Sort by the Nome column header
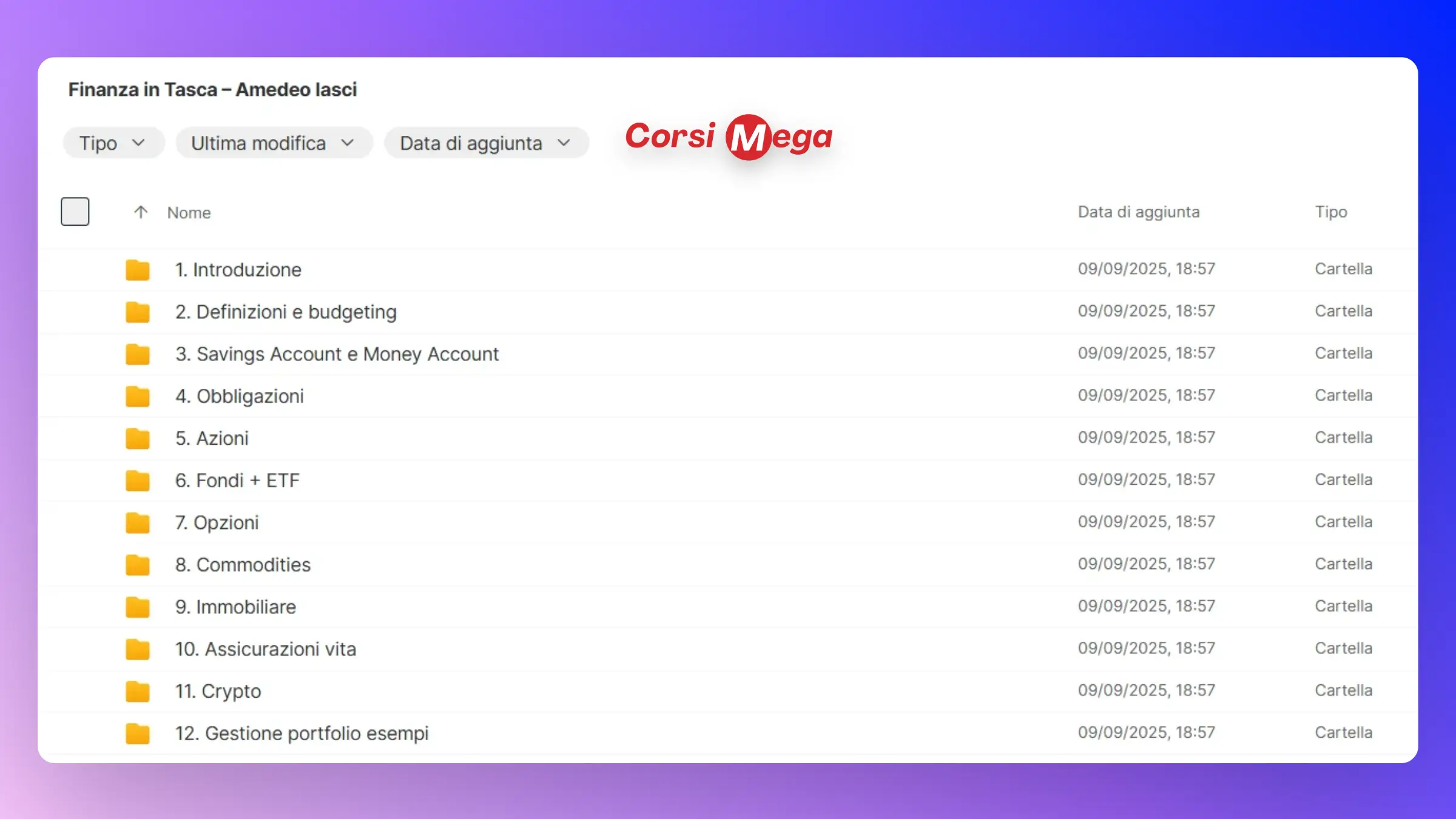 (x=189, y=213)
